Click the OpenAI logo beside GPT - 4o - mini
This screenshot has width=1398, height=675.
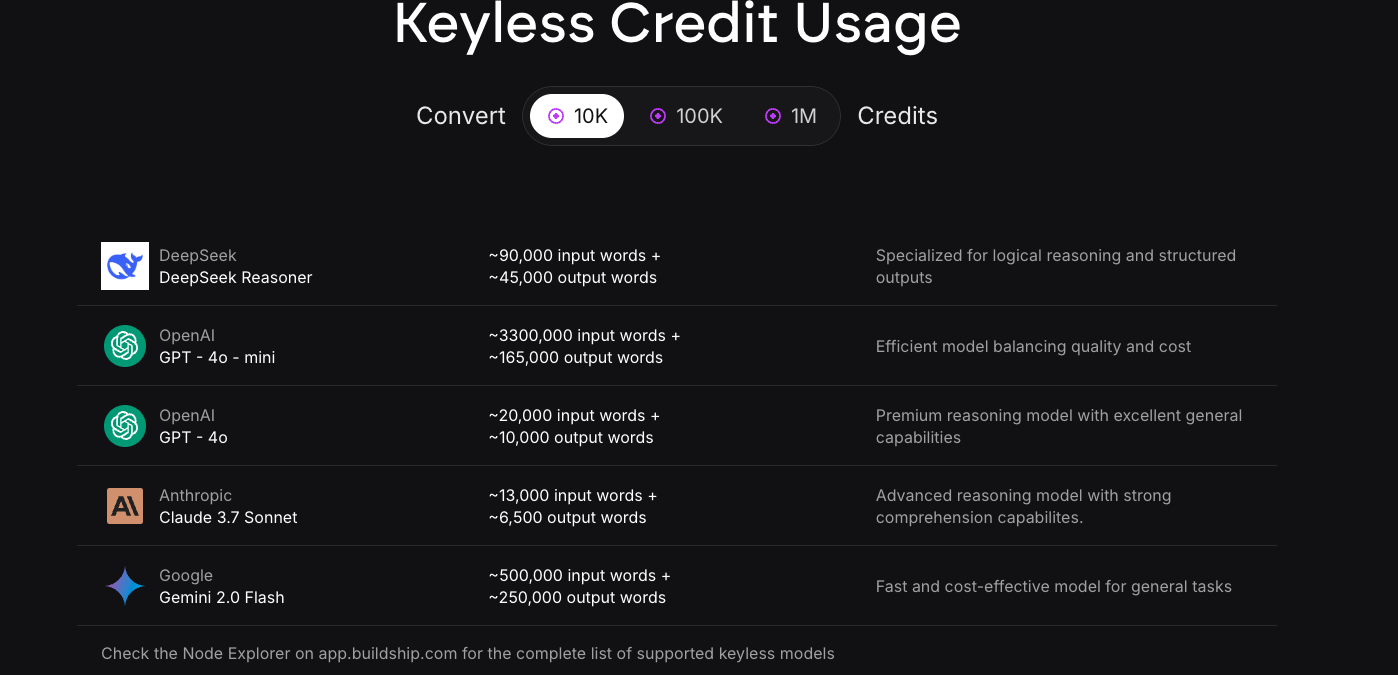click(125, 346)
